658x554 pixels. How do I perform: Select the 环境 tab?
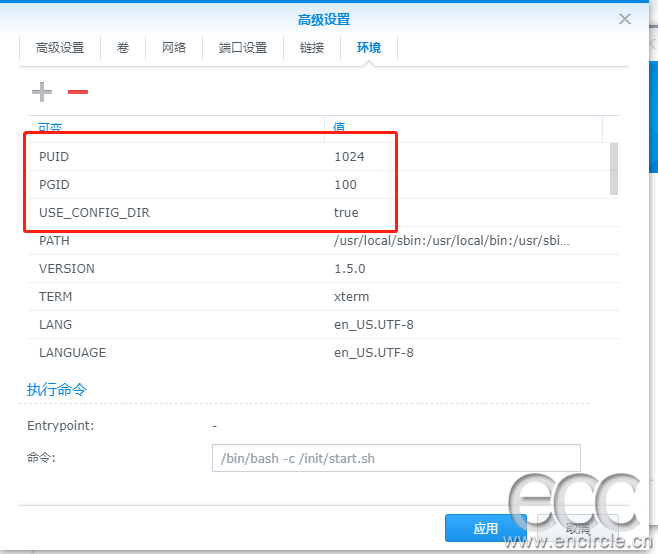[x=369, y=48]
